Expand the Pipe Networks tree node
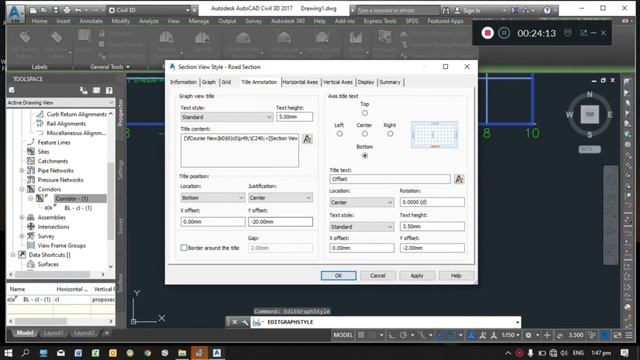 click(x=22, y=170)
